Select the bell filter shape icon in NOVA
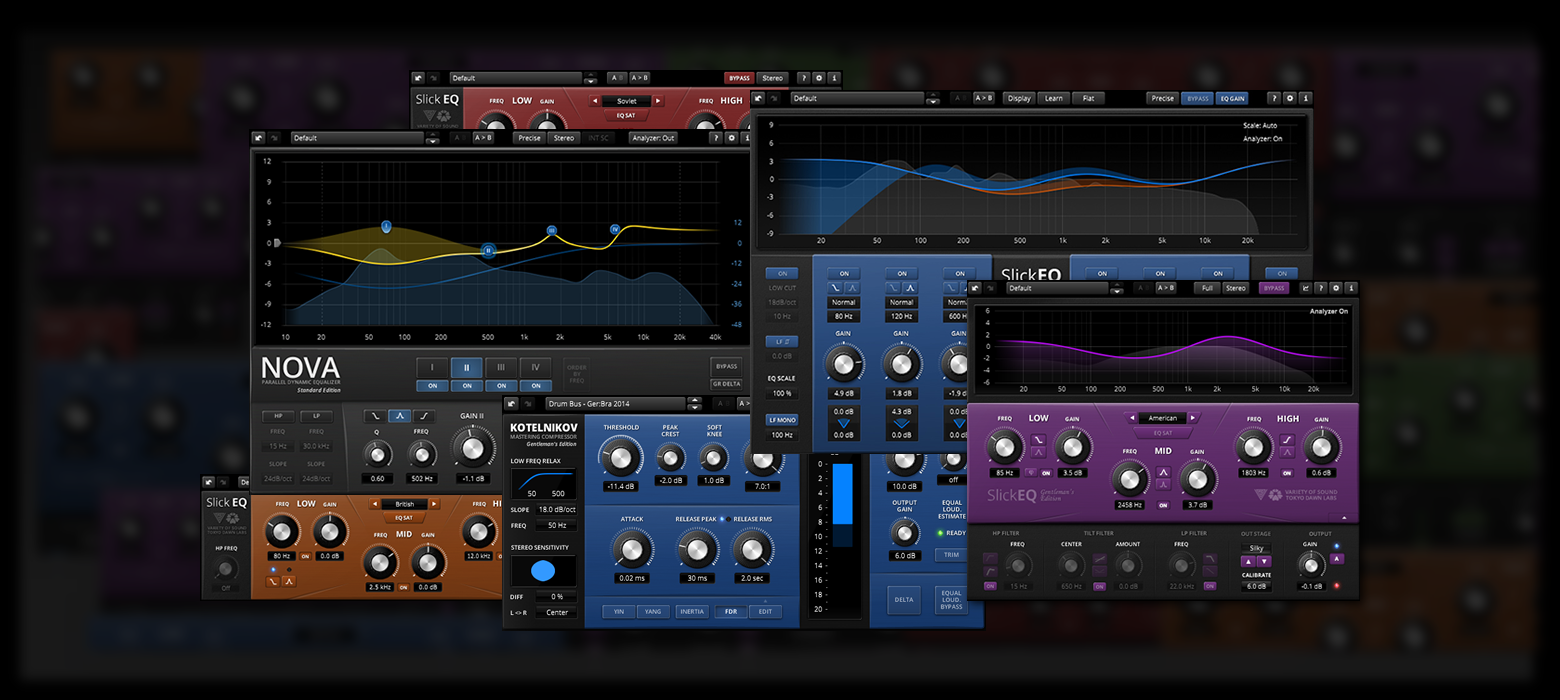Image resolution: width=1560 pixels, height=700 pixels. [x=400, y=416]
